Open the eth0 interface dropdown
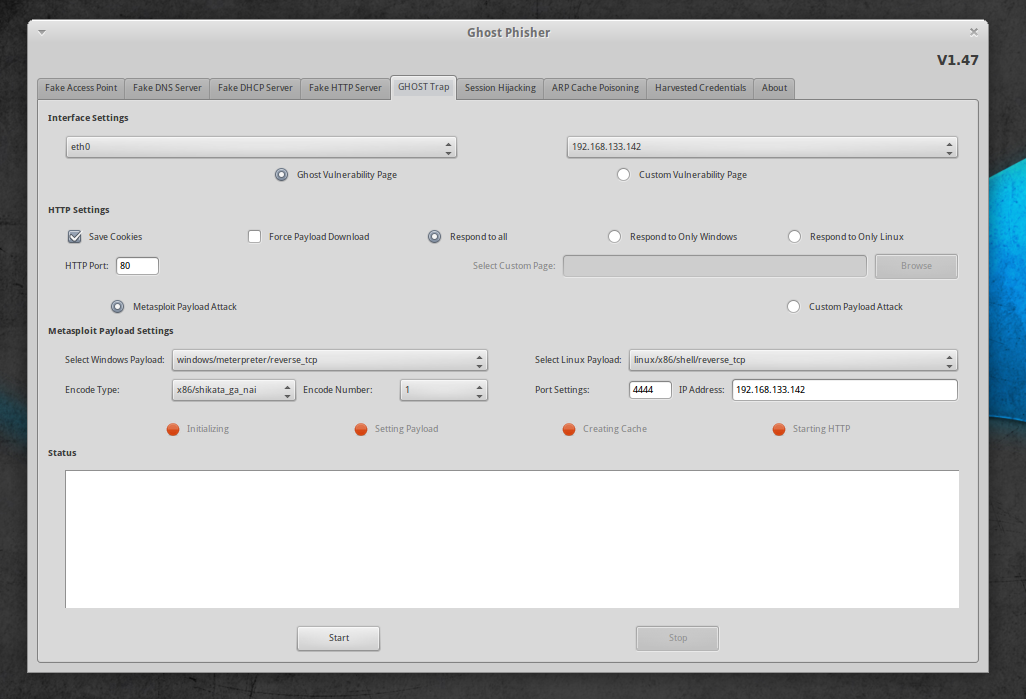The height and width of the screenshot is (699, 1026). [261, 147]
